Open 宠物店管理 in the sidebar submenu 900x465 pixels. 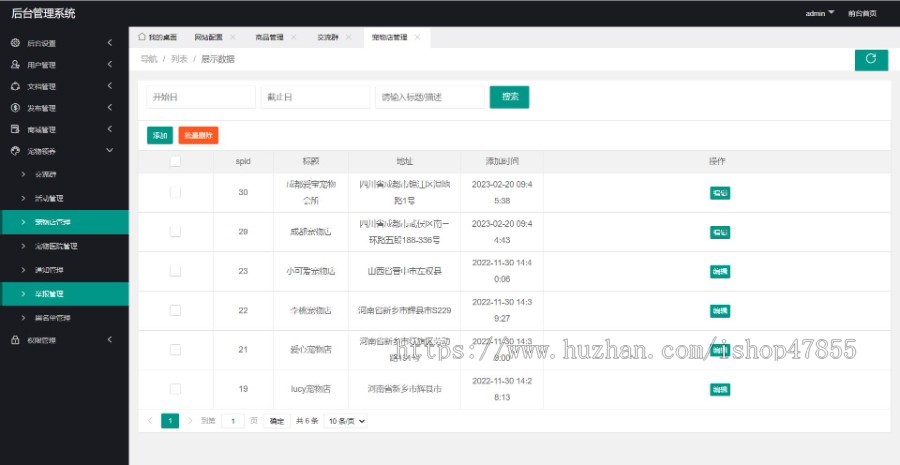point(64,222)
